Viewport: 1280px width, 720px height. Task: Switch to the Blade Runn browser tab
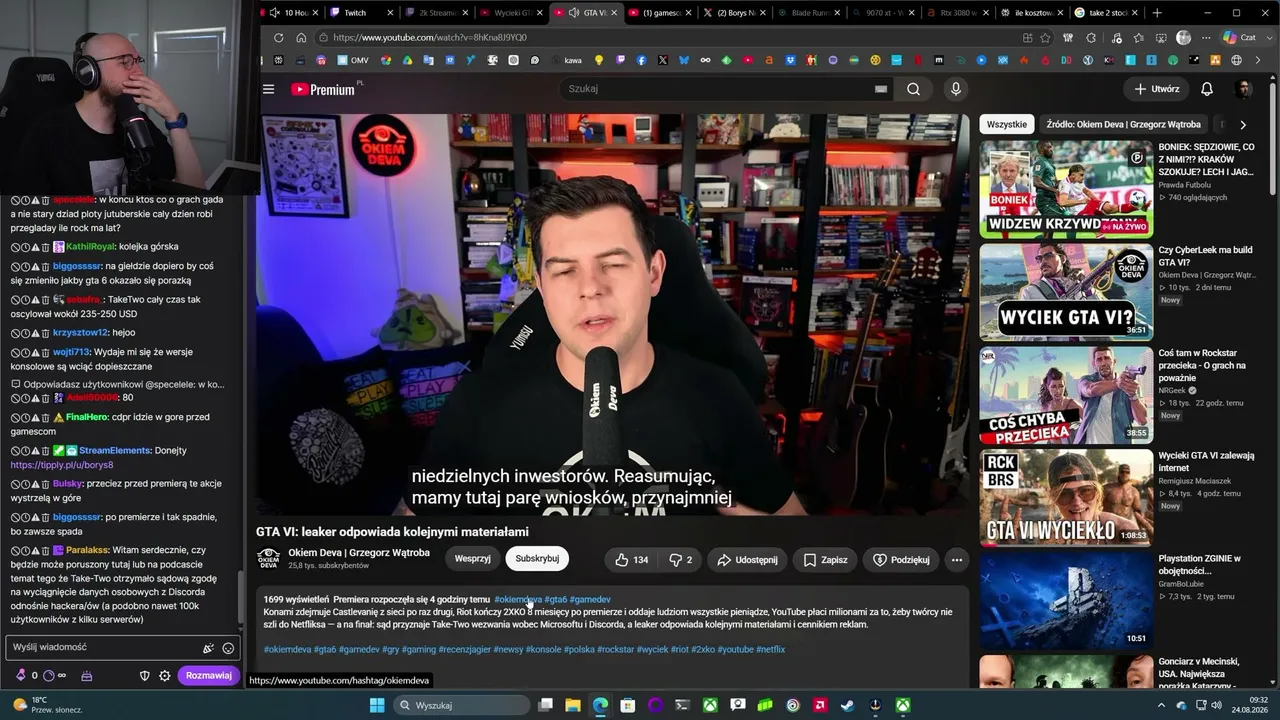[808, 13]
